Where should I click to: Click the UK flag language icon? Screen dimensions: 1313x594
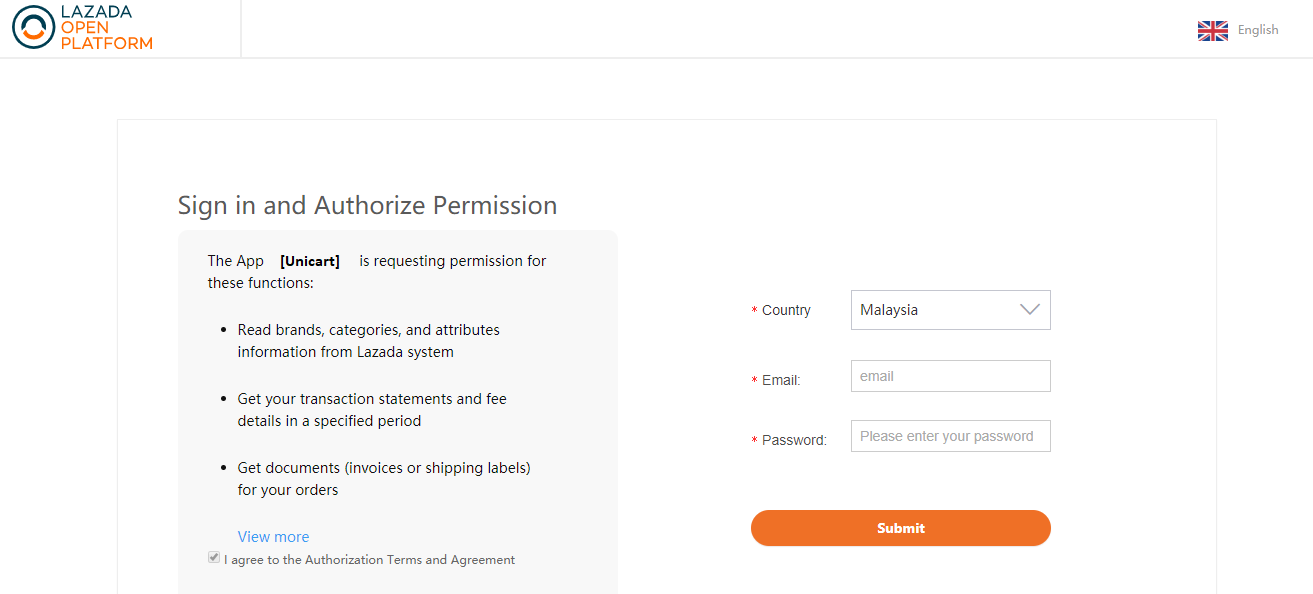click(x=1212, y=30)
